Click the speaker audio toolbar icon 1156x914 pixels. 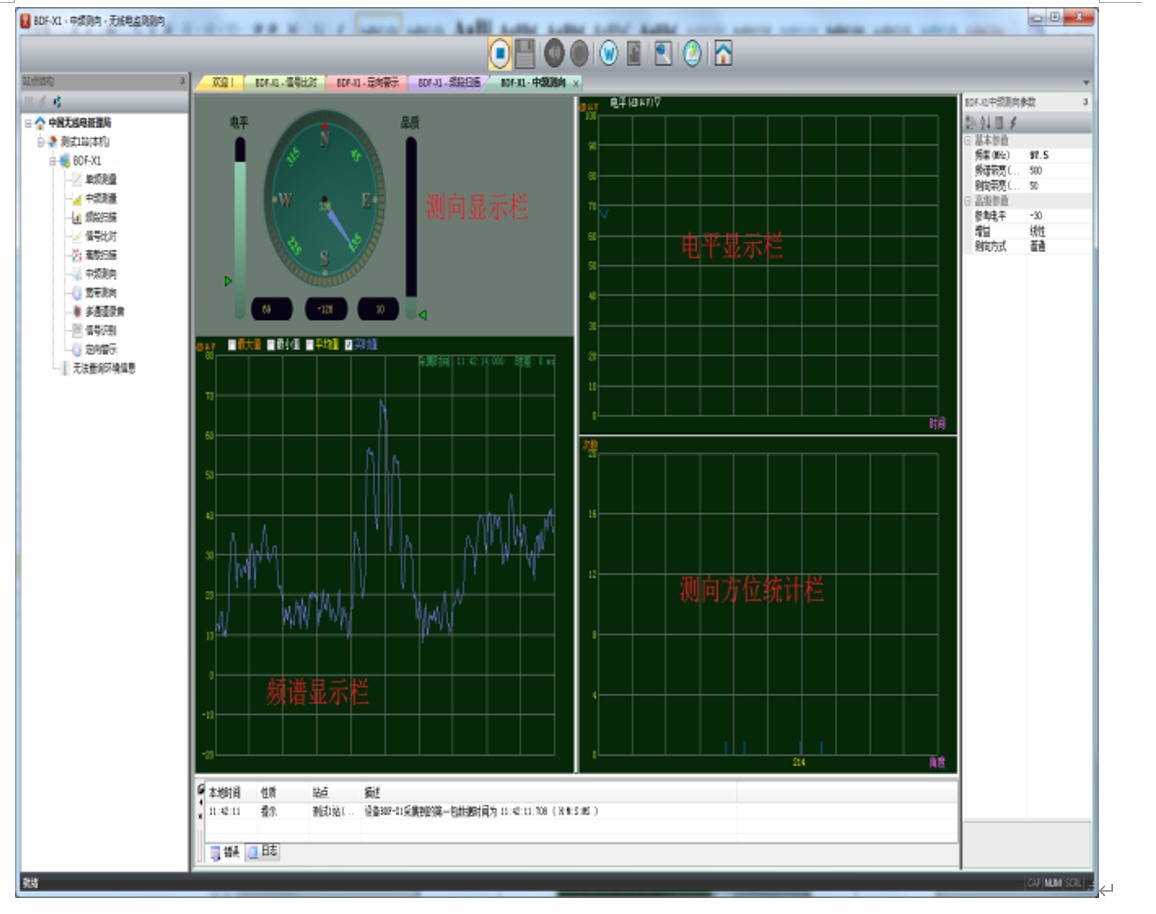[x=554, y=53]
